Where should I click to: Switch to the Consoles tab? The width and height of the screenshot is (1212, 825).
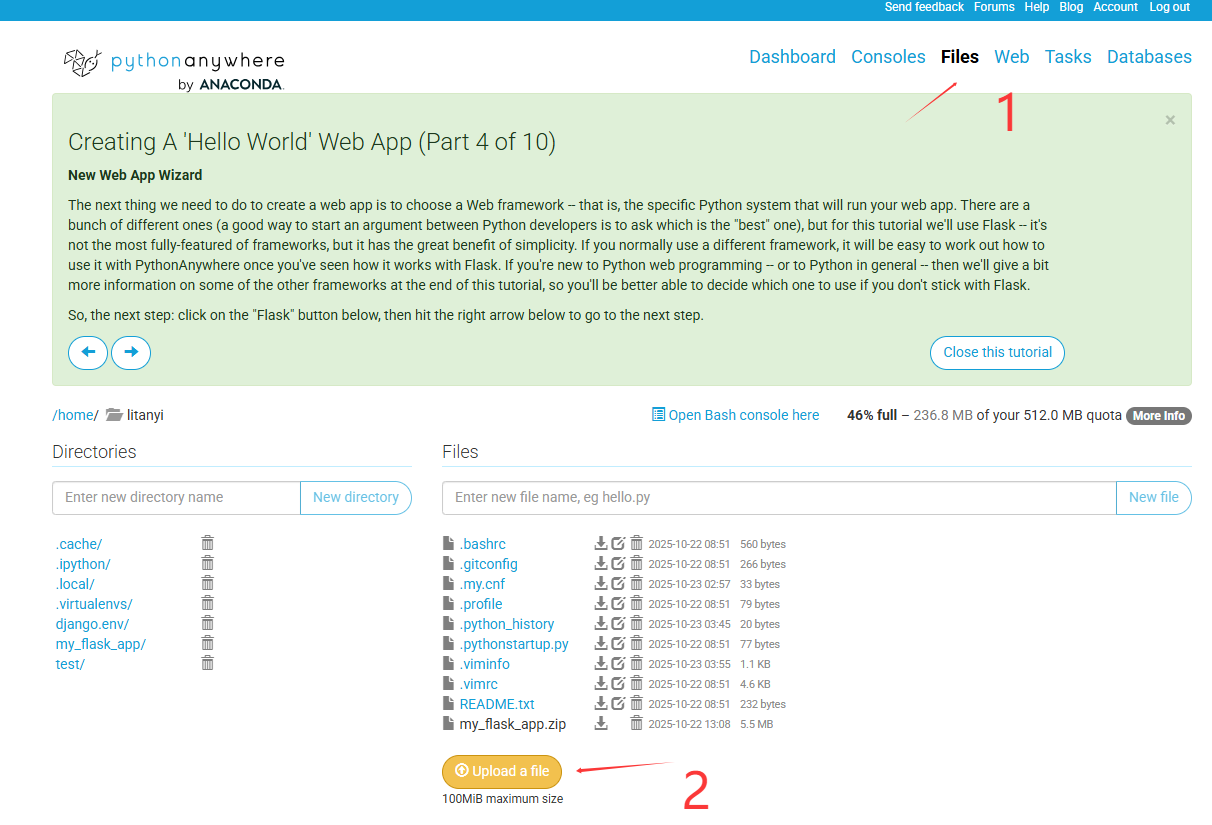coord(888,57)
